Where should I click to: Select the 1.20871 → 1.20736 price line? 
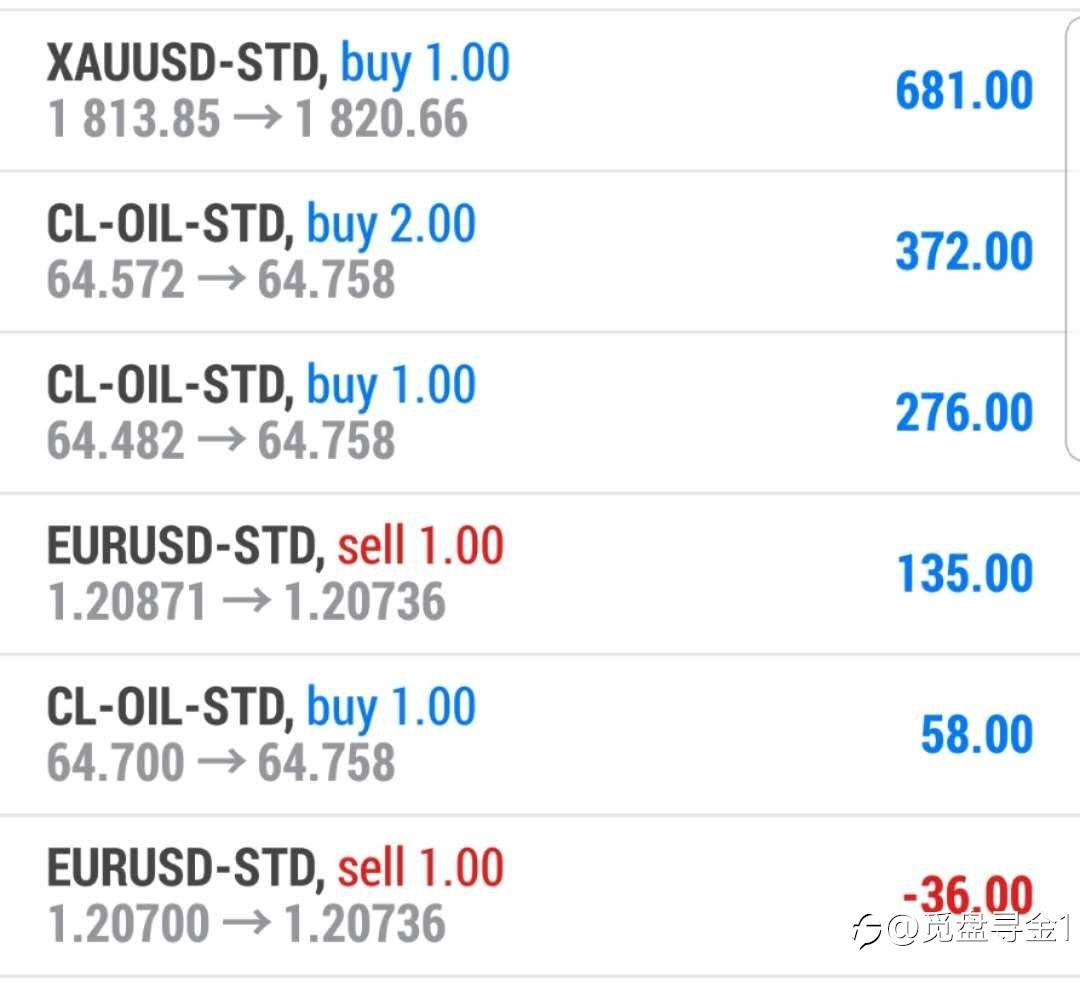246,602
